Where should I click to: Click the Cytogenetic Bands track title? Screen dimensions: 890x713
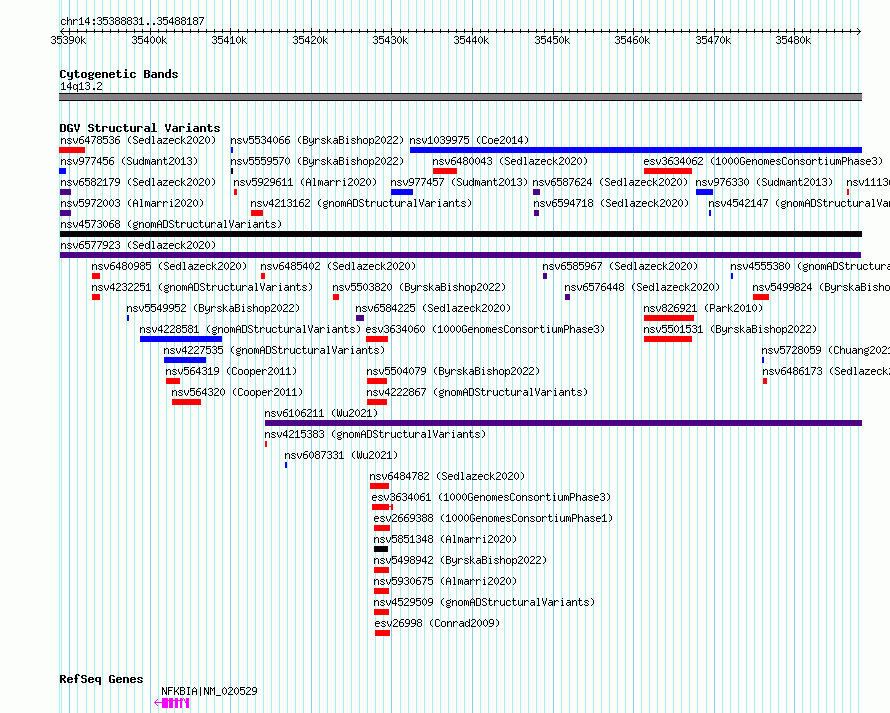click(119, 74)
